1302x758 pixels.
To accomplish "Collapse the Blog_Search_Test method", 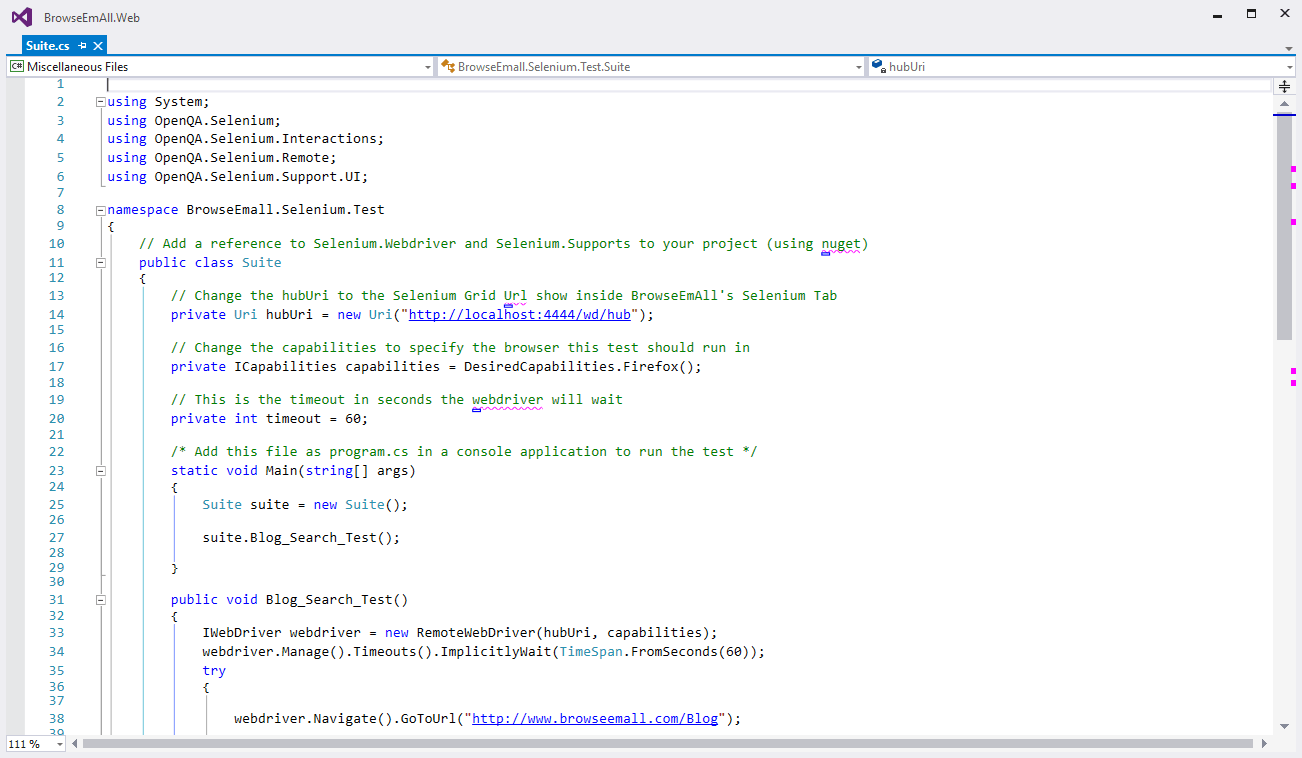I will pyautogui.click(x=100, y=600).
